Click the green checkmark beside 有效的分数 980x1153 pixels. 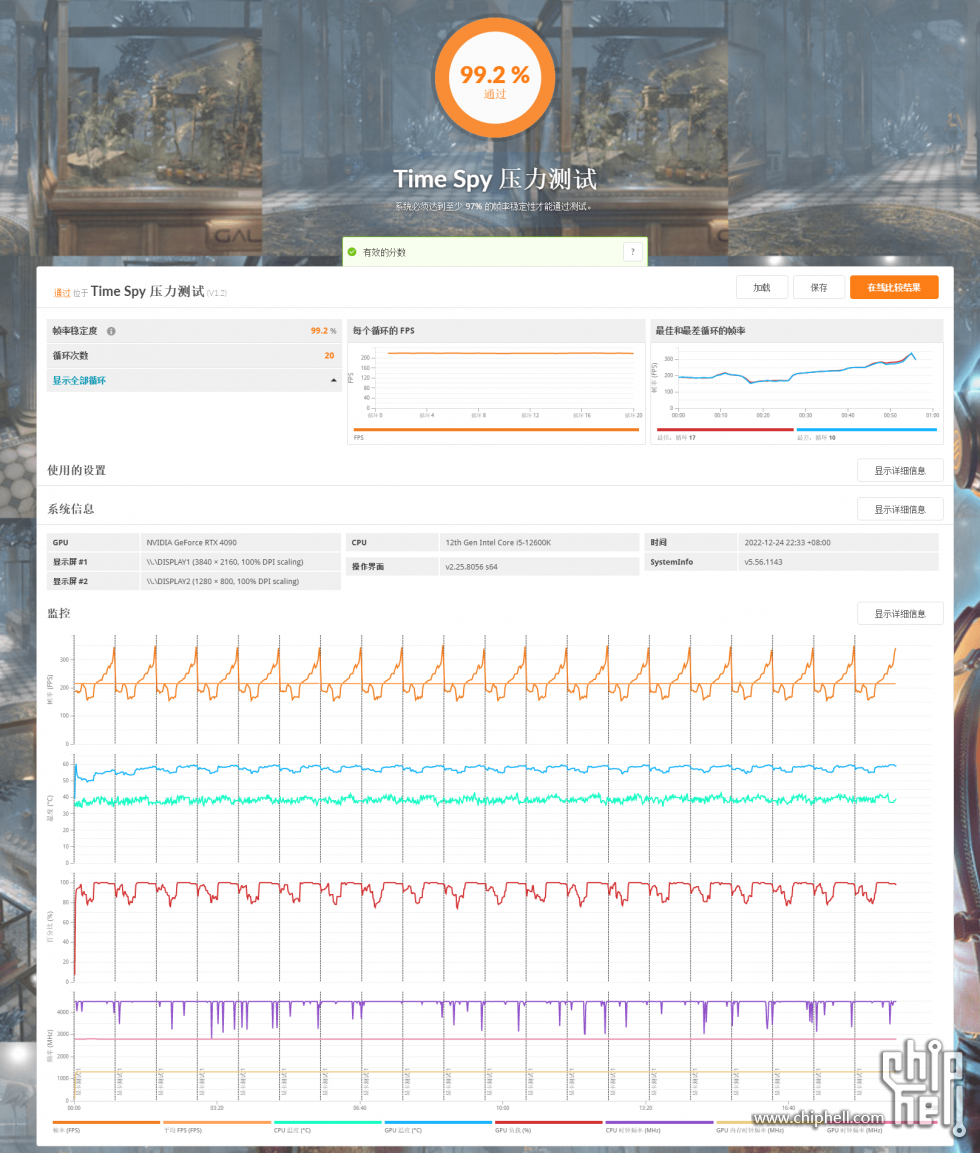[x=352, y=252]
